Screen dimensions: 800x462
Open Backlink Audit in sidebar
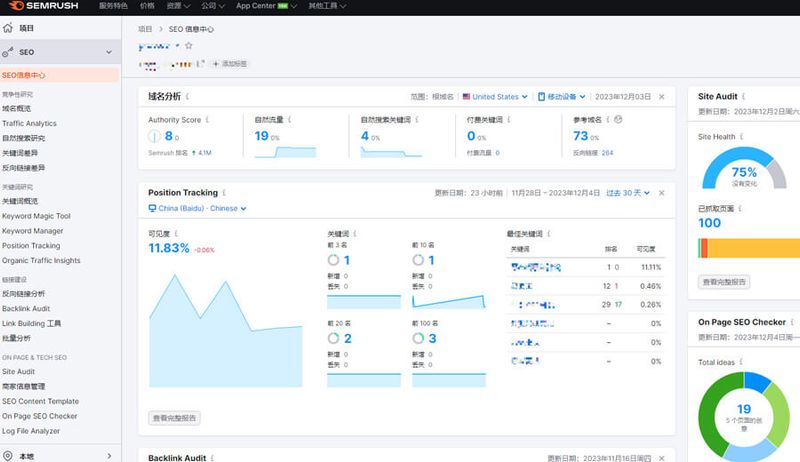coord(26,309)
